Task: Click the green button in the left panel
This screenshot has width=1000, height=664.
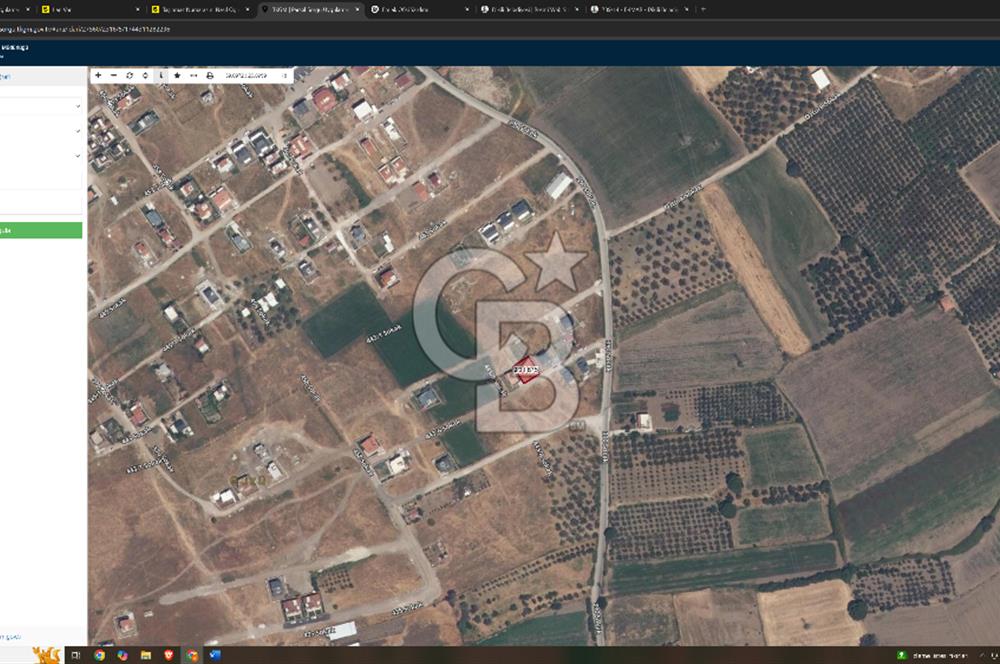Action: coord(41,230)
